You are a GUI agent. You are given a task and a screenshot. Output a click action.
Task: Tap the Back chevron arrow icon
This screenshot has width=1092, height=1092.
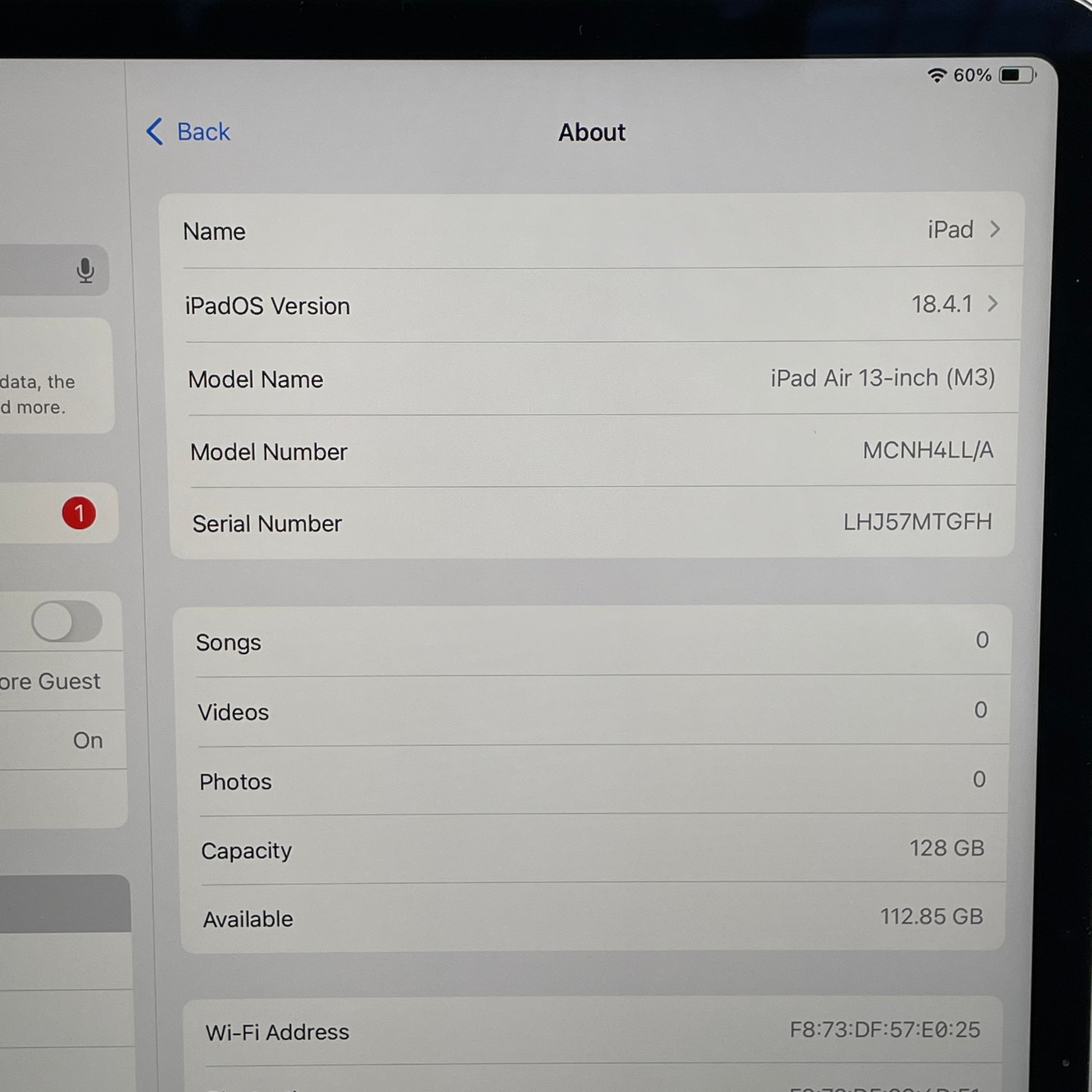tap(155, 132)
